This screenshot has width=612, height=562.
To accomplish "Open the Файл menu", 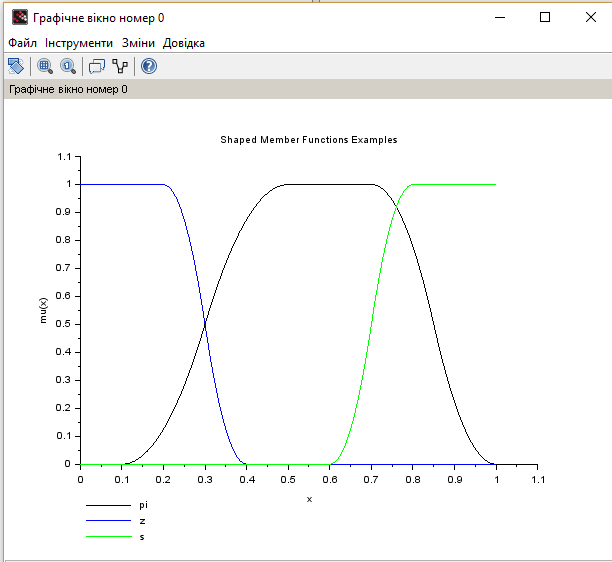I will tap(22, 43).
